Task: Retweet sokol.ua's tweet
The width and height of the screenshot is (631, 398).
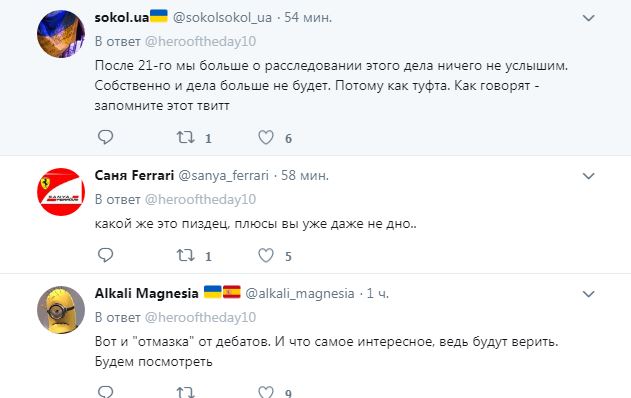Action: [x=186, y=137]
